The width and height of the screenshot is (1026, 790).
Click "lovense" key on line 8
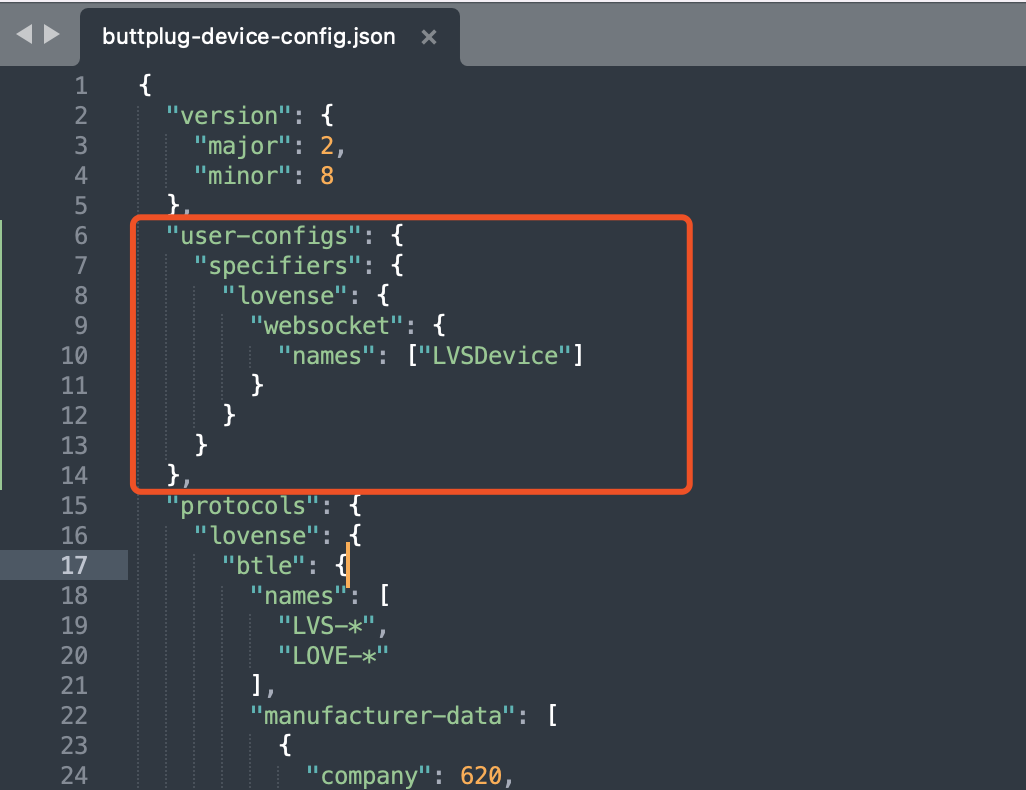(x=285, y=296)
